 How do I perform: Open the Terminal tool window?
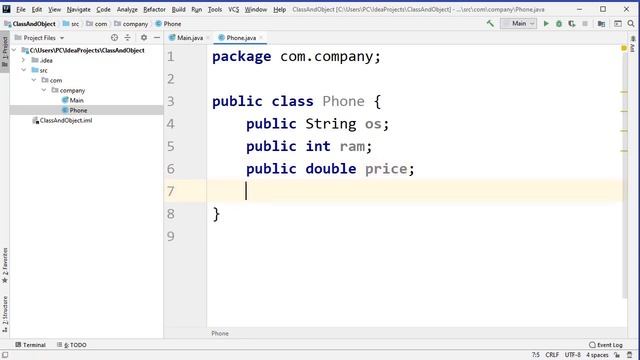tap(30, 345)
